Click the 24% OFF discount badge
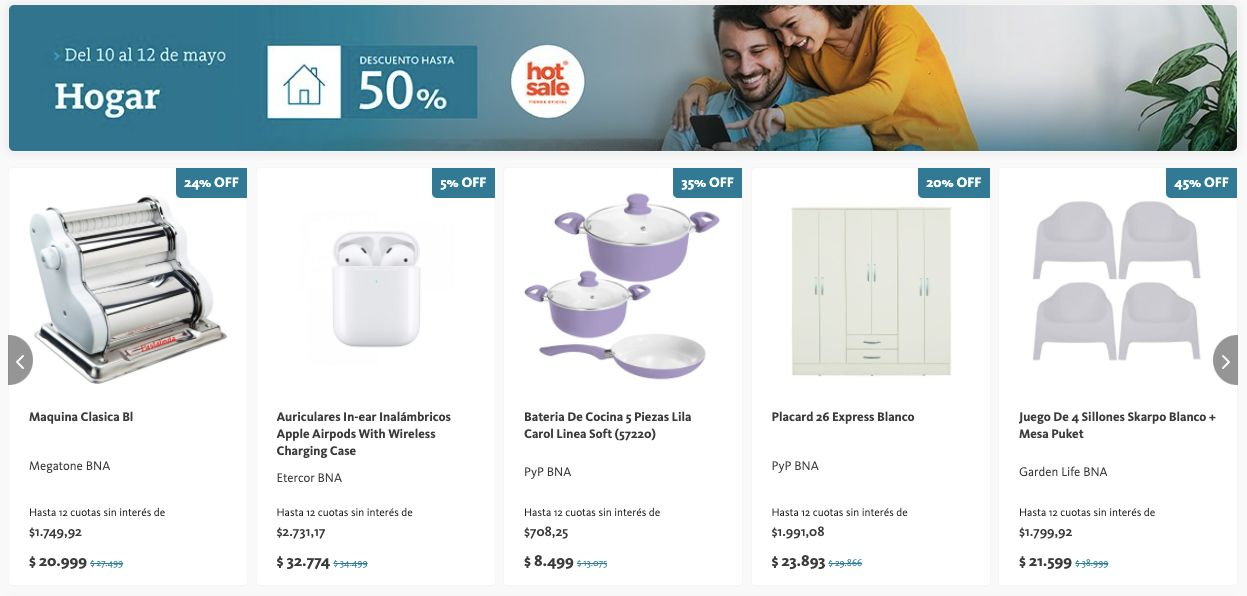Viewport: 1247px width, 596px height. click(x=211, y=183)
